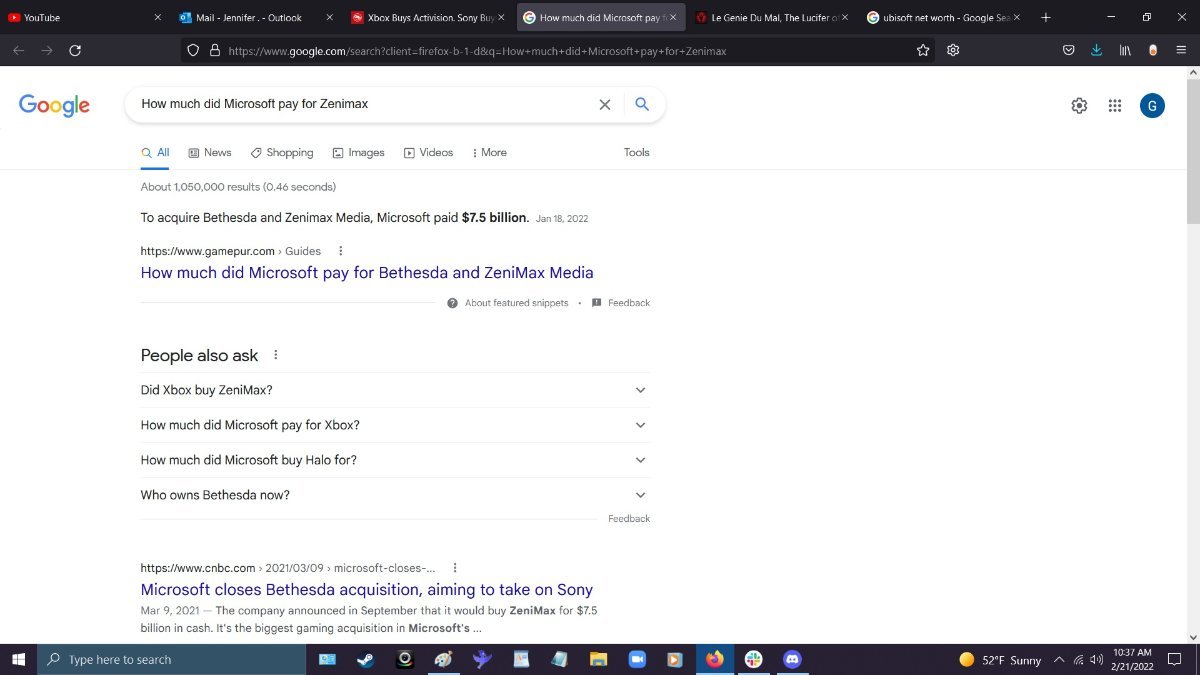Open the volume speaker tray icon

click(x=1096, y=660)
